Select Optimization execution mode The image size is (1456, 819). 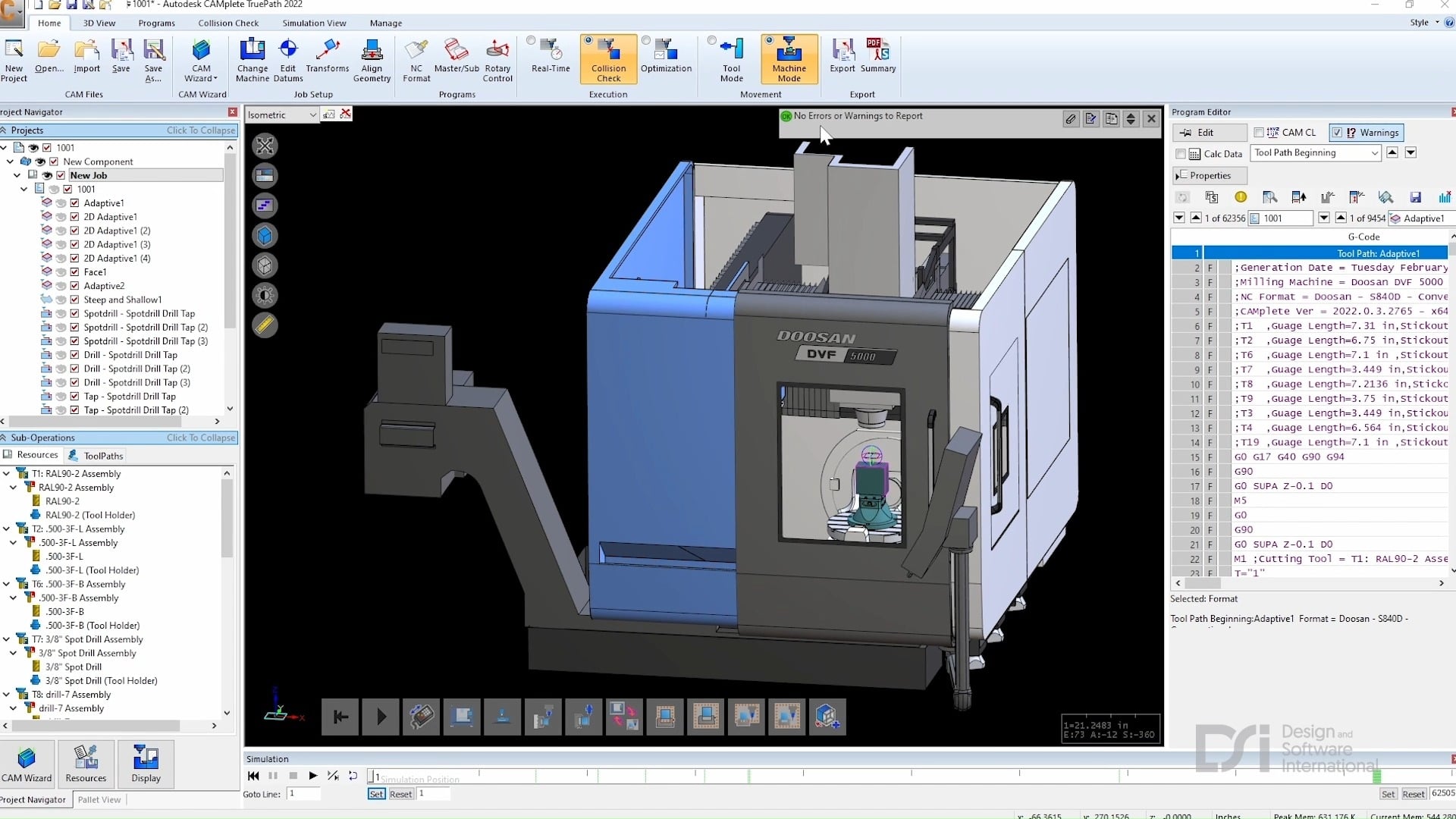(646, 40)
